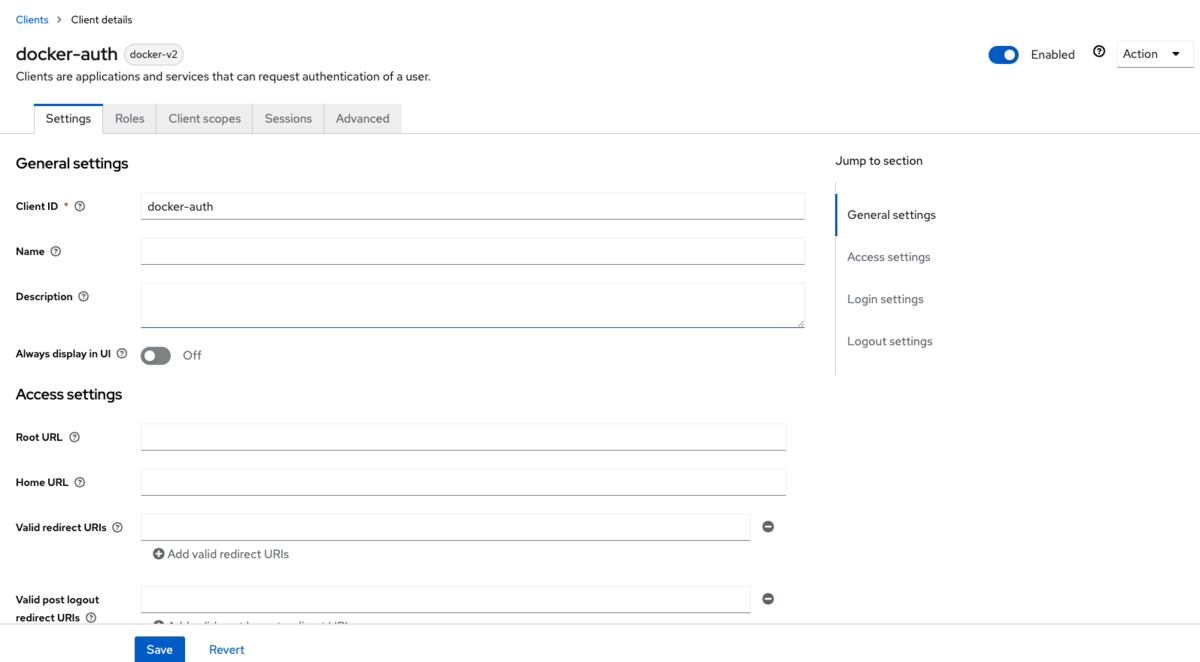The height and width of the screenshot is (662, 1200).
Task: Remove the first valid redirect URI row
Action: coord(768,527)
